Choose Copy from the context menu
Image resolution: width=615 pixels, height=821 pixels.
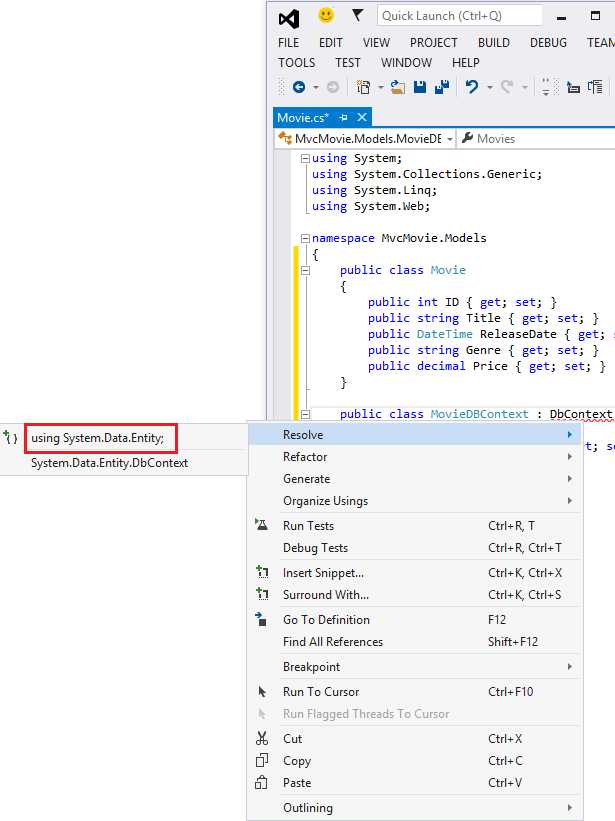click(415, 761)
